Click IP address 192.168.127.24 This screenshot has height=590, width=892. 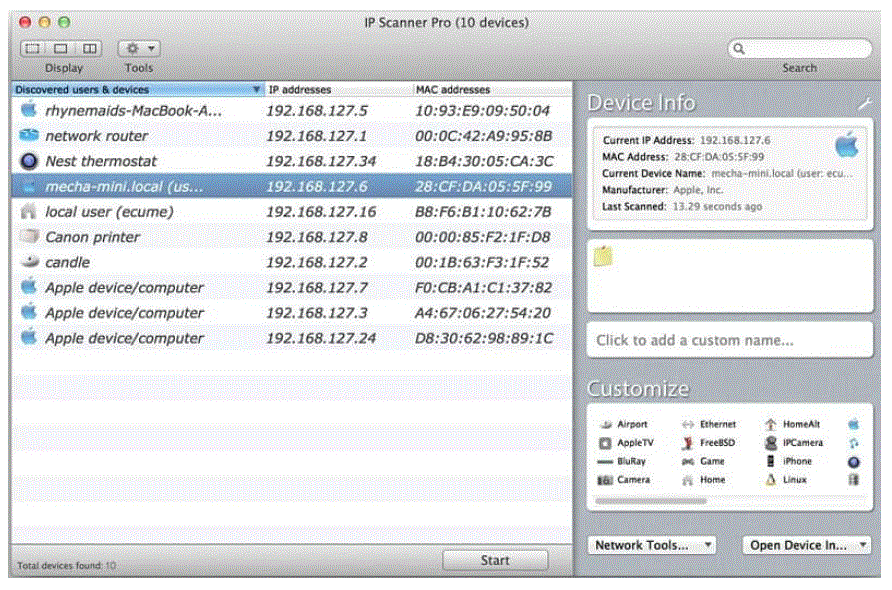(x=321, y=338)
